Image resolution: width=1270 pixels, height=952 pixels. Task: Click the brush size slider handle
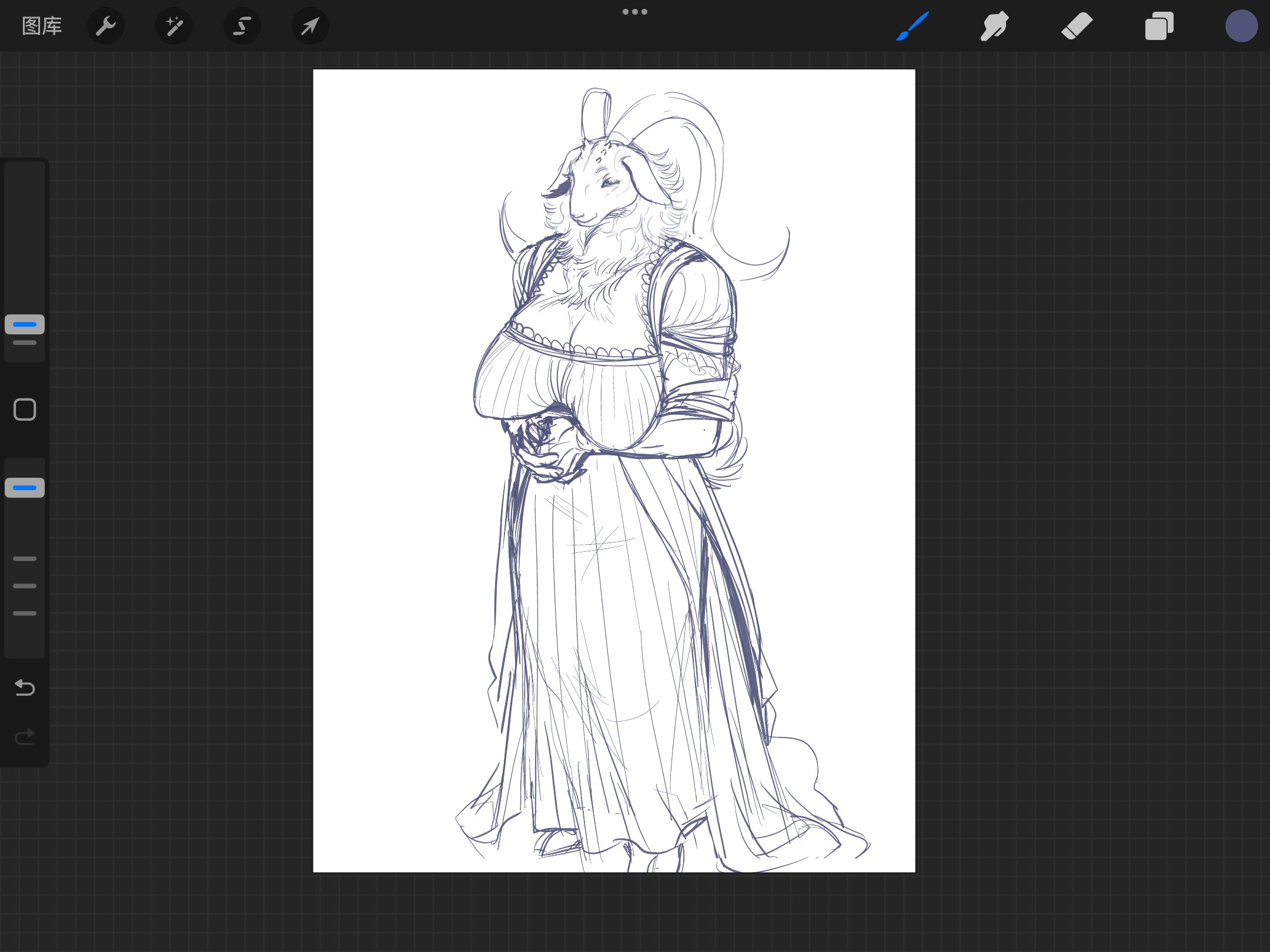pyautogui.click(x=25, y=324)
